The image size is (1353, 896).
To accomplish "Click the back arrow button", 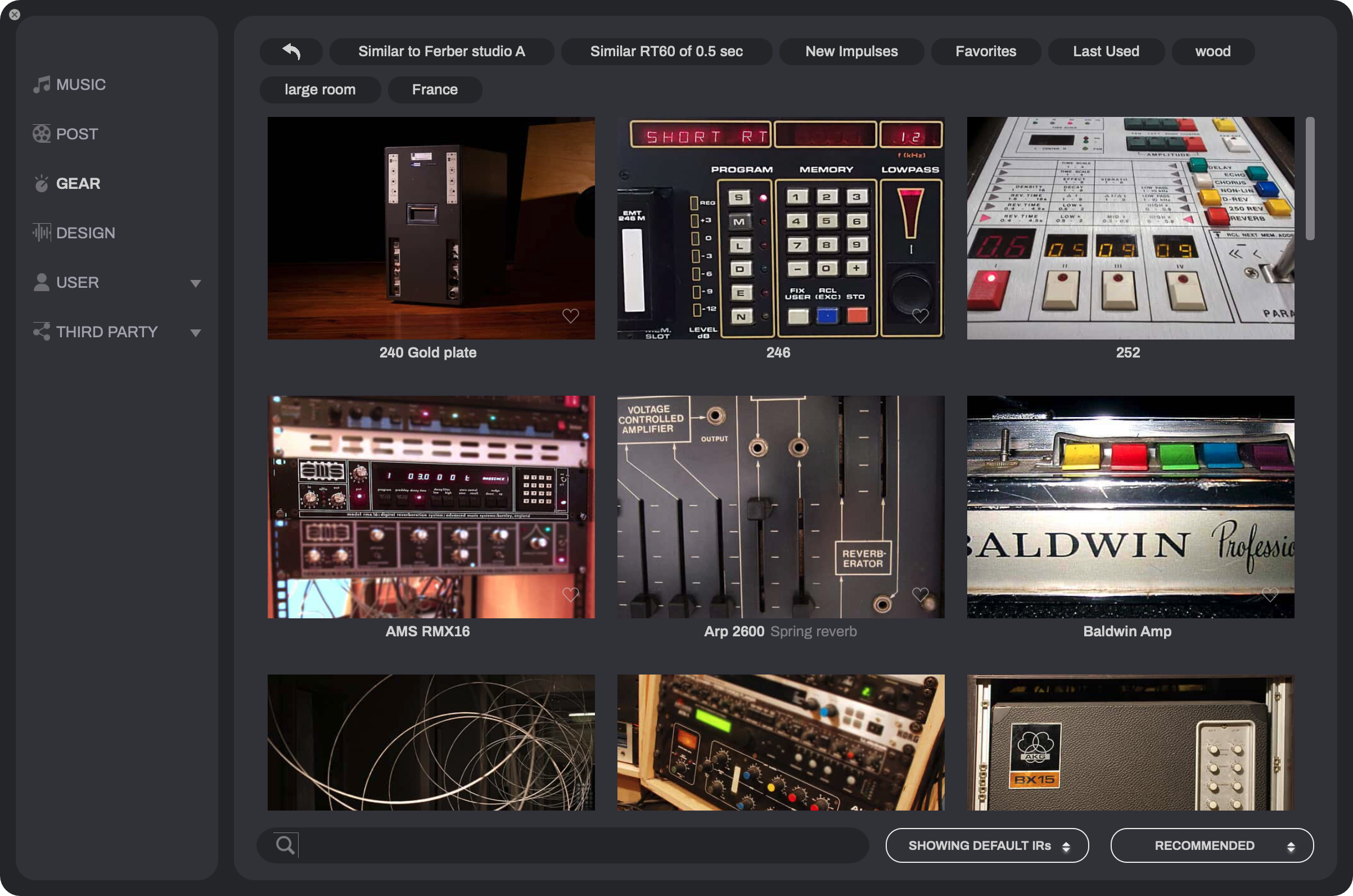I will point(291,51).
